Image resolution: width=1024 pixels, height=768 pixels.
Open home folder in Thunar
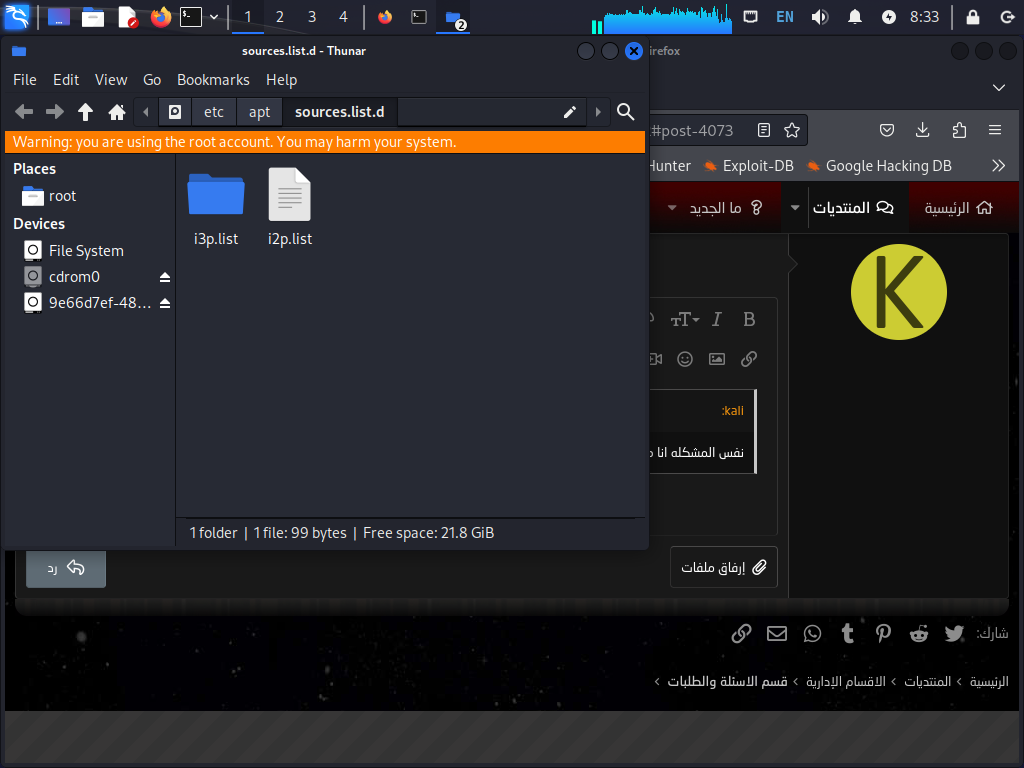(117, 112)
